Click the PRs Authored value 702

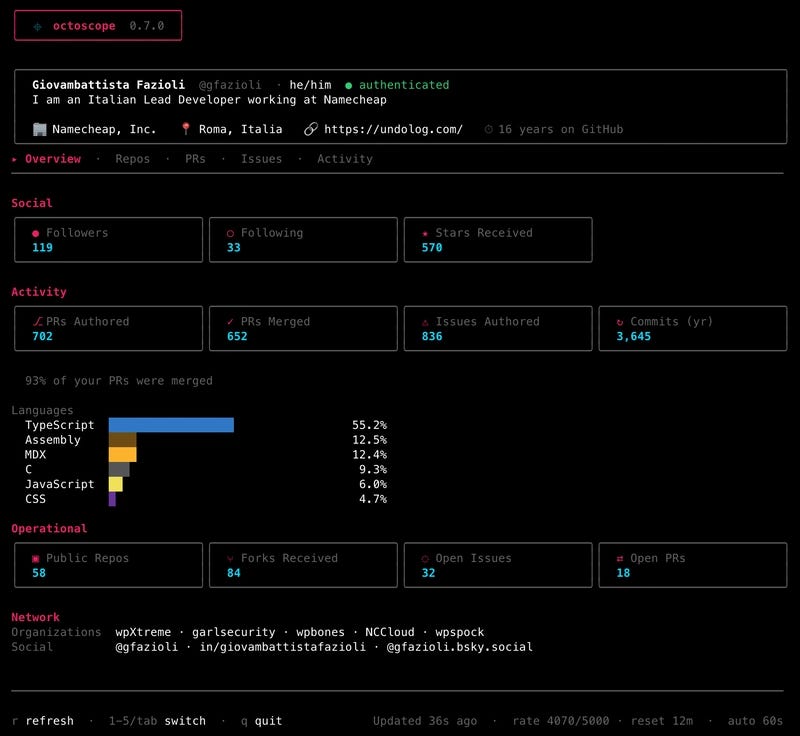pos(42,337)
